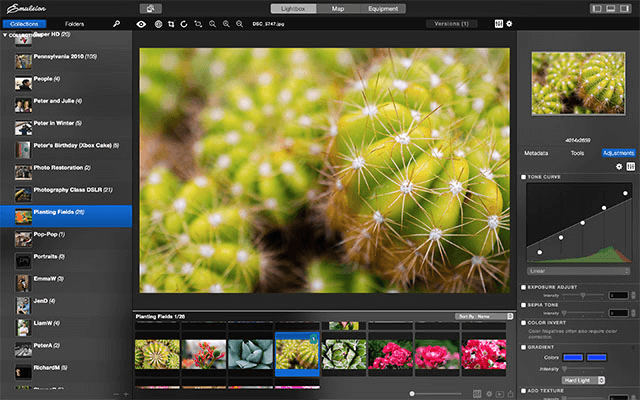Enable the Color Invert checkbox
Viewport: 640px width, 400px height.
[x=523, y=322]
